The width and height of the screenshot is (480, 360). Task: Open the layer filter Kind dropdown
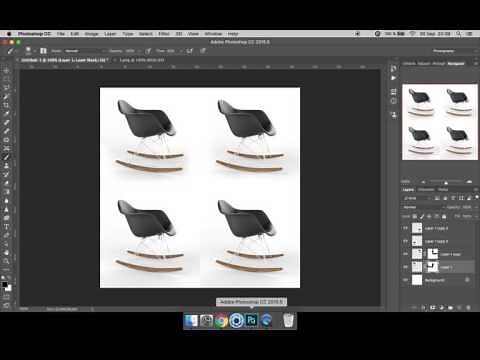(417, 198)
